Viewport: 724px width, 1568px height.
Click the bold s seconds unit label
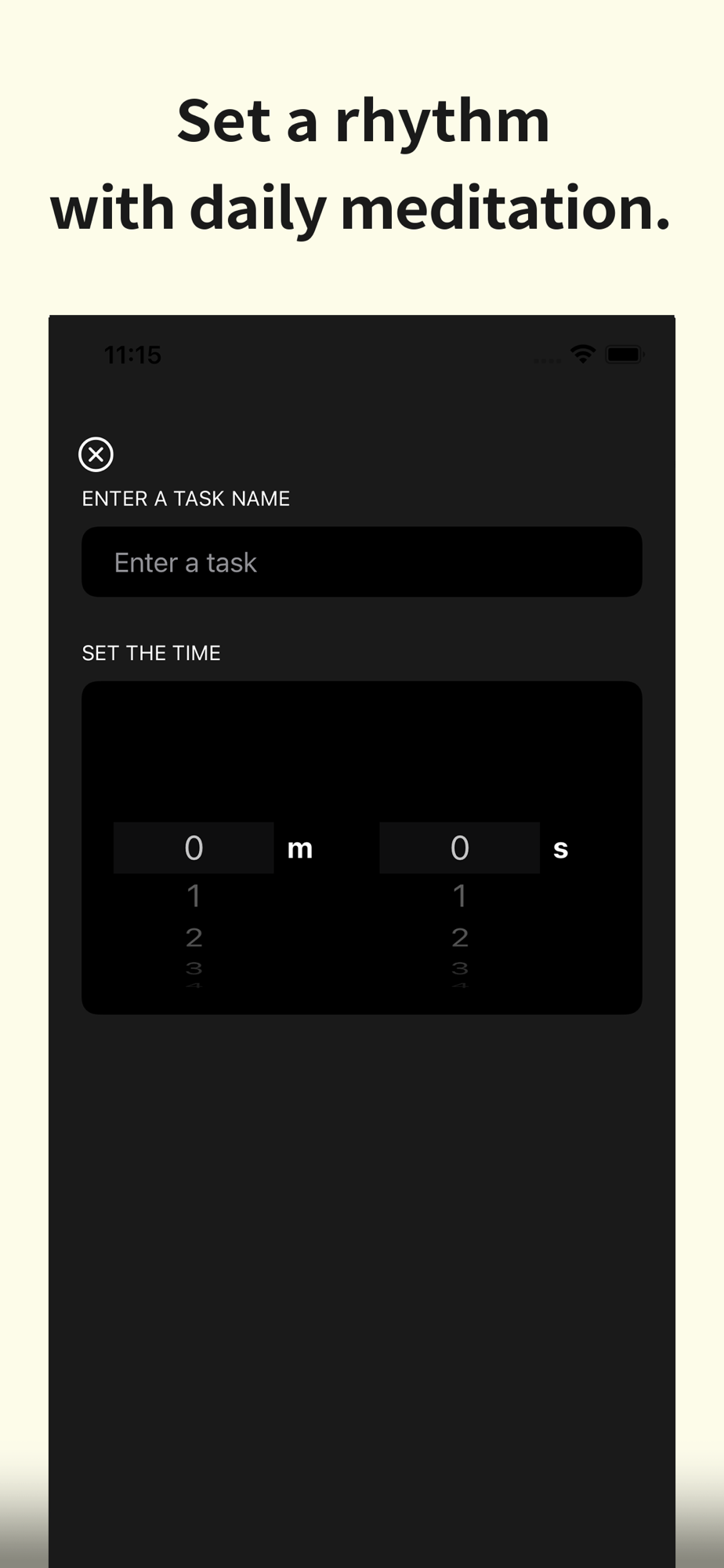(560, 849)
